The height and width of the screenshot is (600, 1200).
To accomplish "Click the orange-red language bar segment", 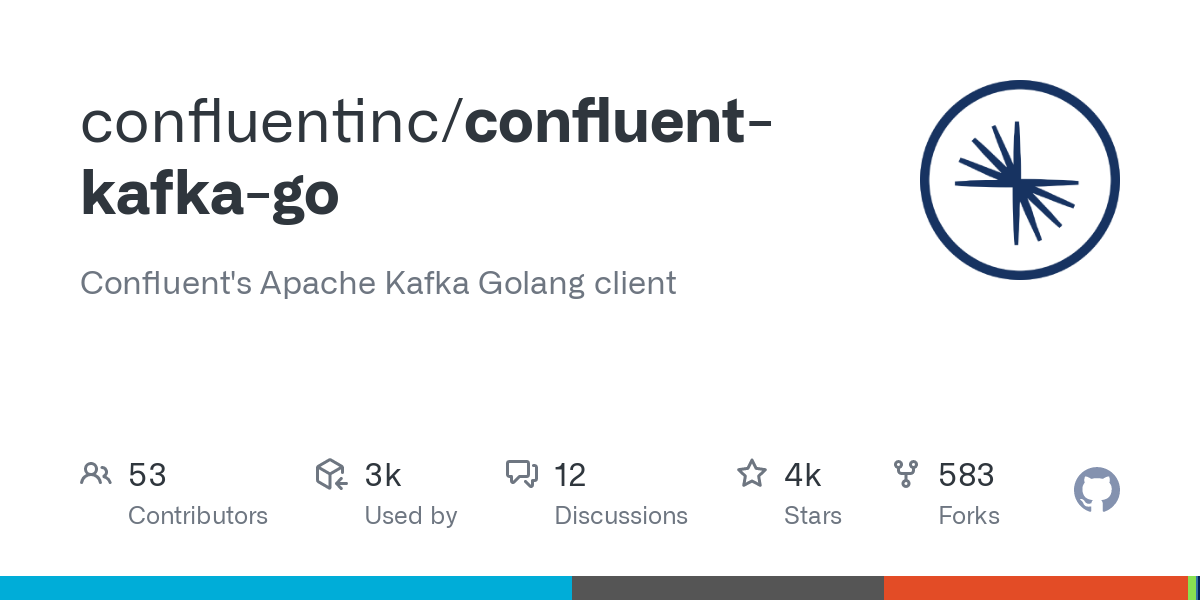I will coord(1035,588).
